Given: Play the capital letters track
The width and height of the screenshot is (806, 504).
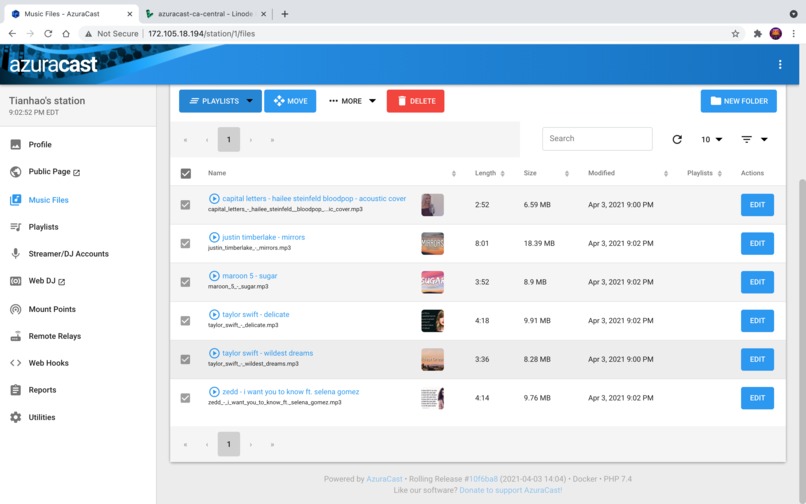Looking at the screenshot, I should click(214, 199).
